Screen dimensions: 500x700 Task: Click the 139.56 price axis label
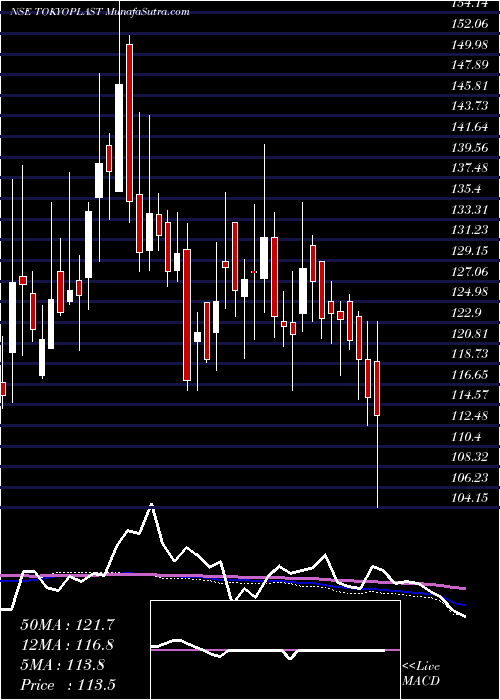click(469, 148)
